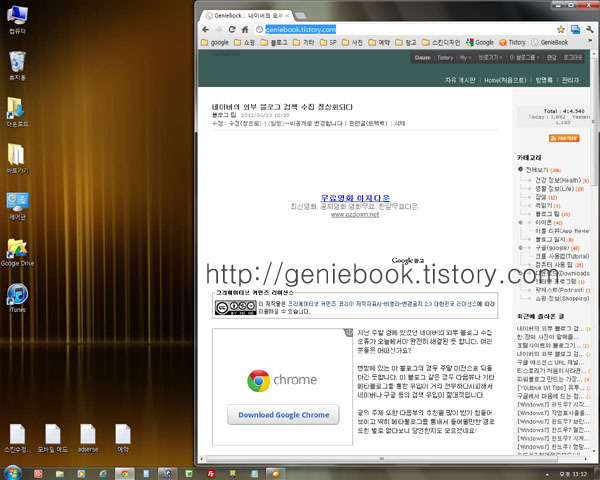This screenshot has width=600, height=480.
Task: Open the '쇼핑' bookmarks folder
Action: pyautogui.click(x=245, y=42)
